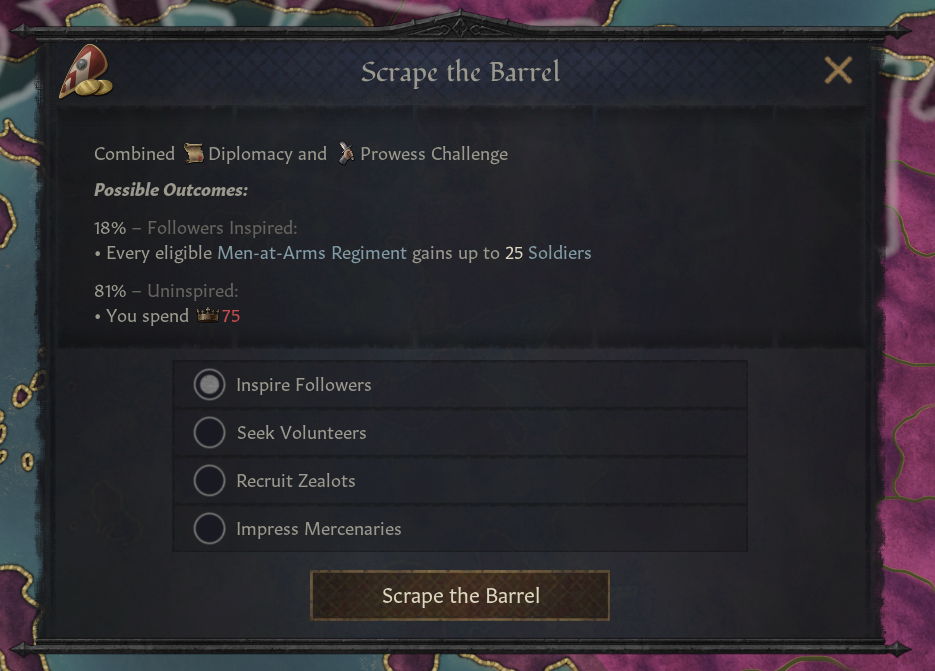The height and width of the screenshot is (671, 935).
Task: Click the Diplomacy scroll icon
Action: point(193,153)
